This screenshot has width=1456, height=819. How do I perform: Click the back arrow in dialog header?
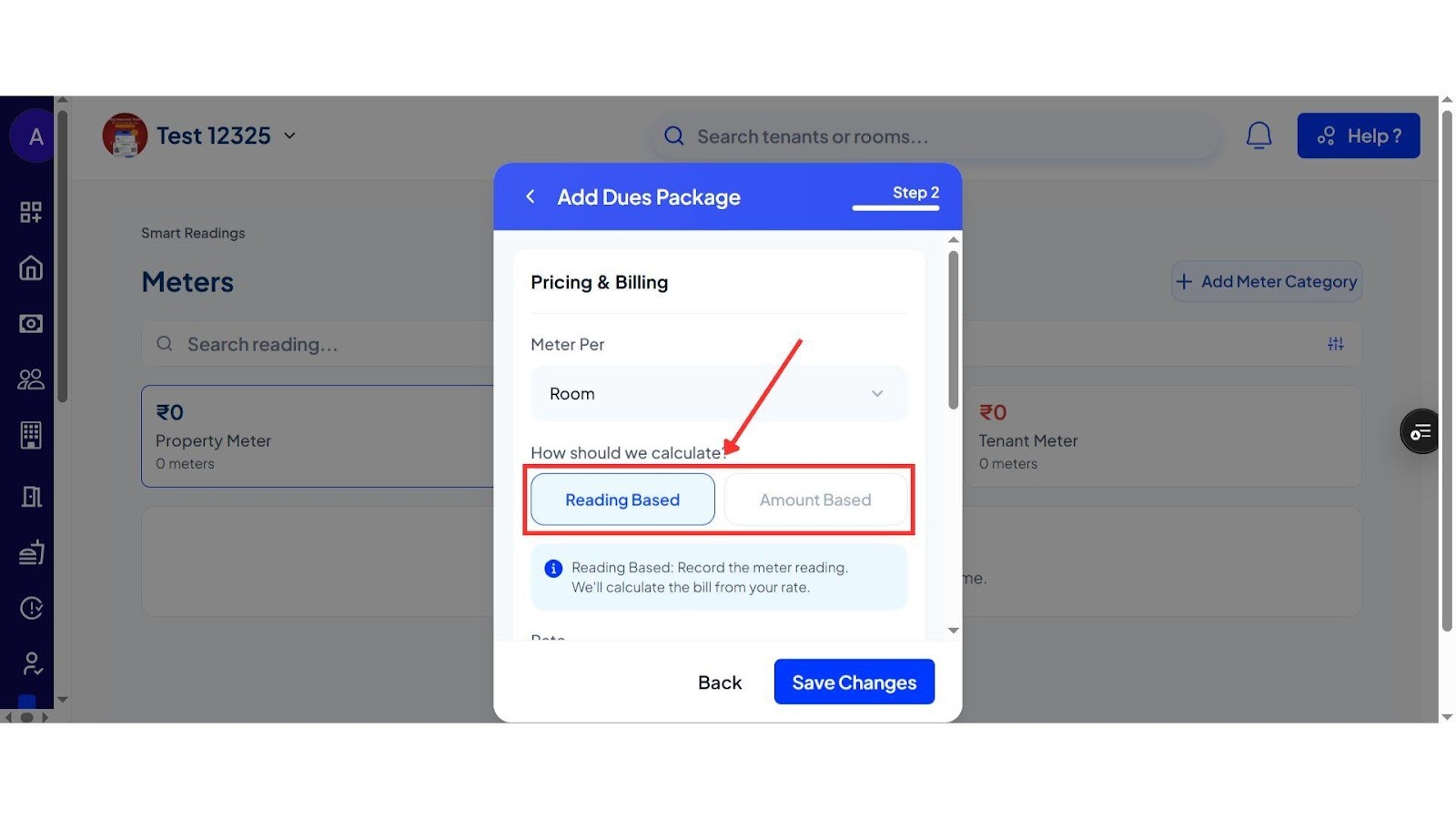(x=531, y=197)
